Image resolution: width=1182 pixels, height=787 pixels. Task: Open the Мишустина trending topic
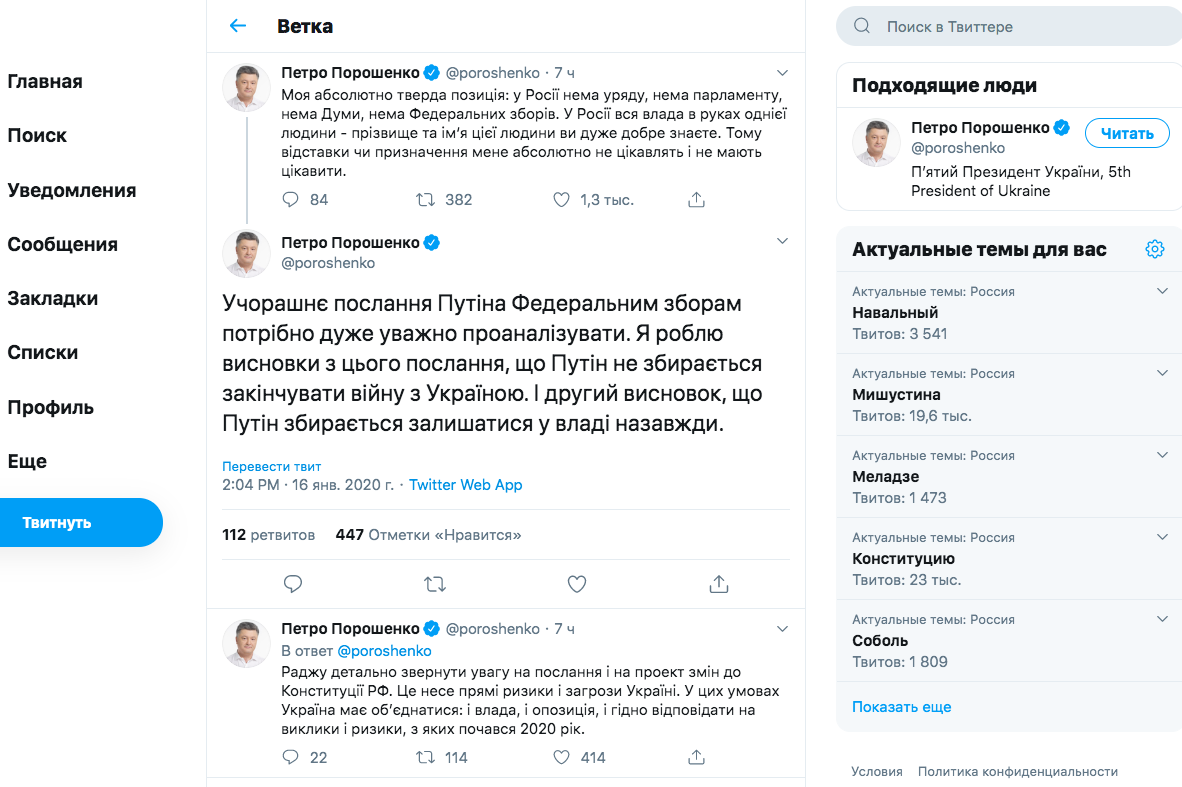click(x=897, y=394)
